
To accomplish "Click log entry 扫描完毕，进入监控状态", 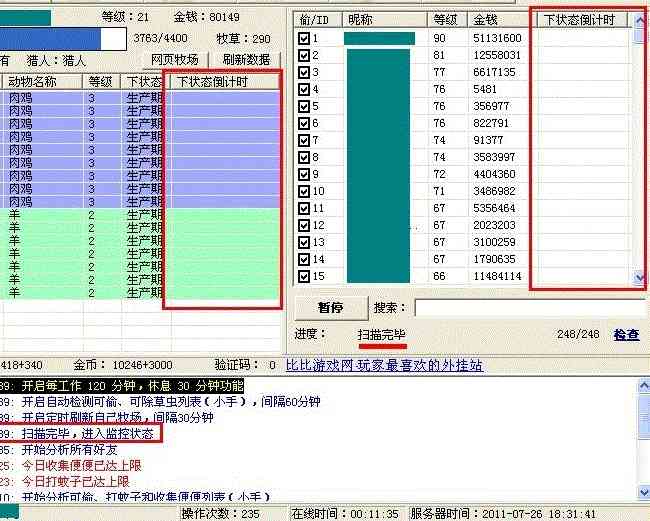I will (87, 434).
